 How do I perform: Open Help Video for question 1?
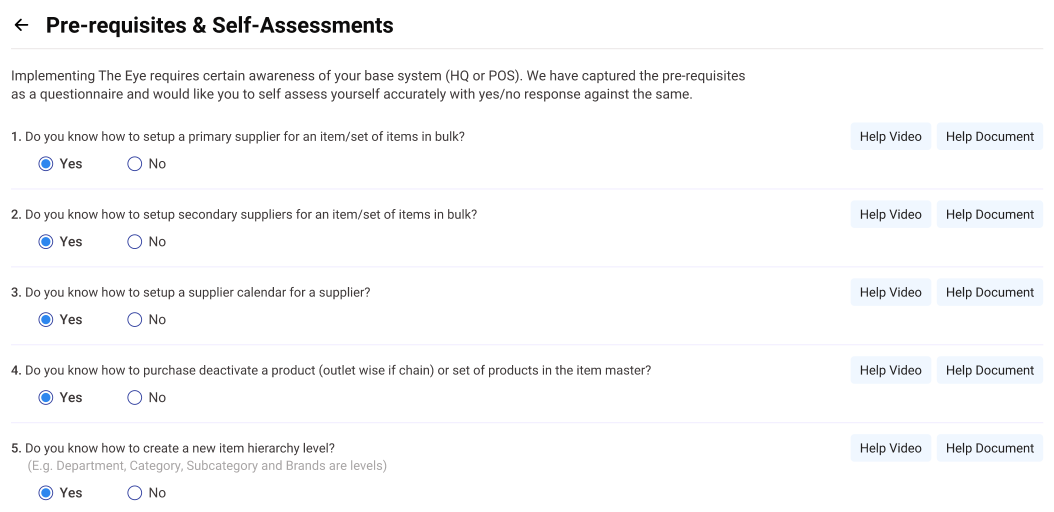tap(890, 137)
